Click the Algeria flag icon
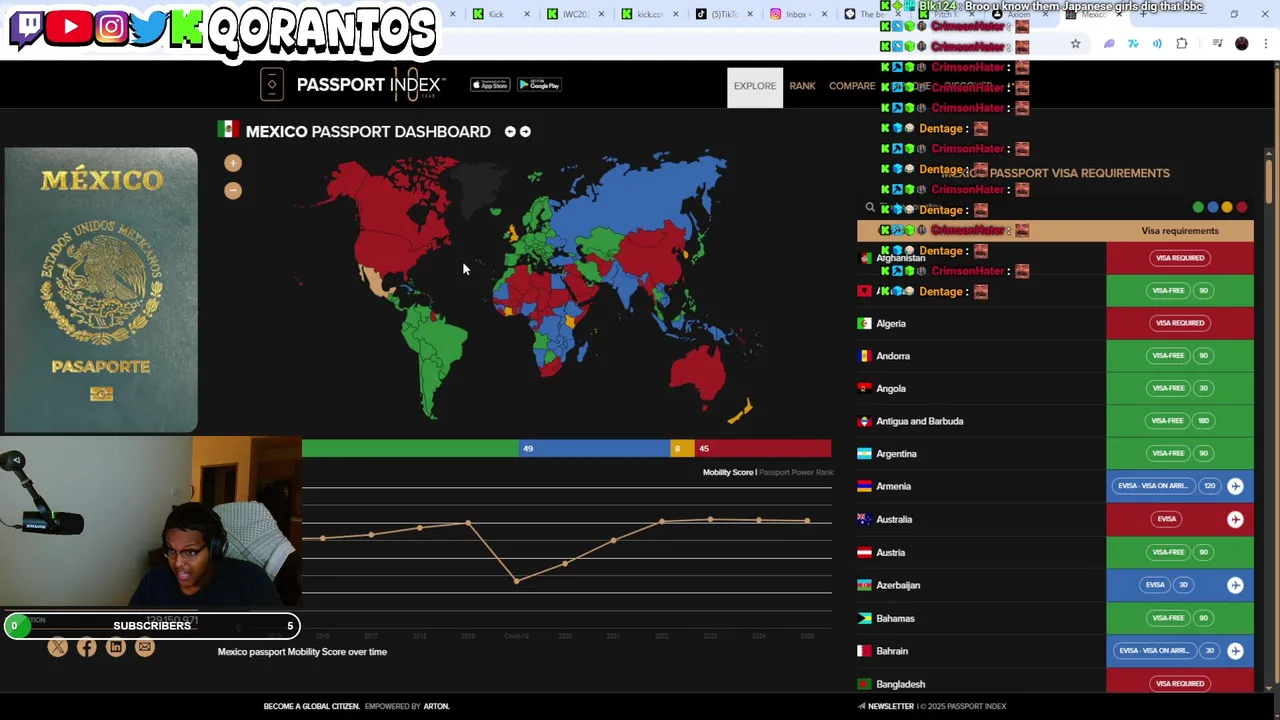 [865, 323]
